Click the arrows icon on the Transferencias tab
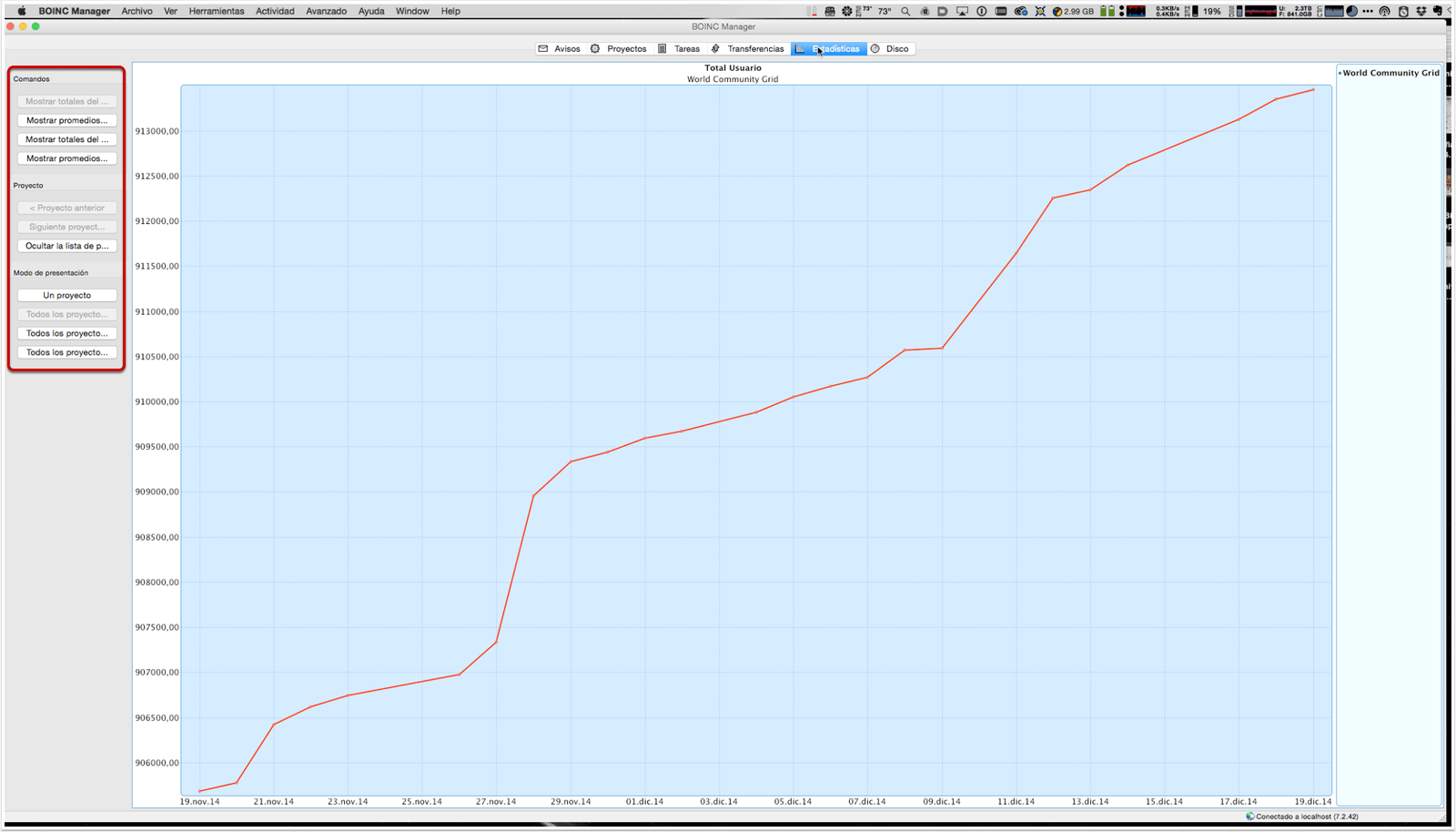 tap(715, 49)
